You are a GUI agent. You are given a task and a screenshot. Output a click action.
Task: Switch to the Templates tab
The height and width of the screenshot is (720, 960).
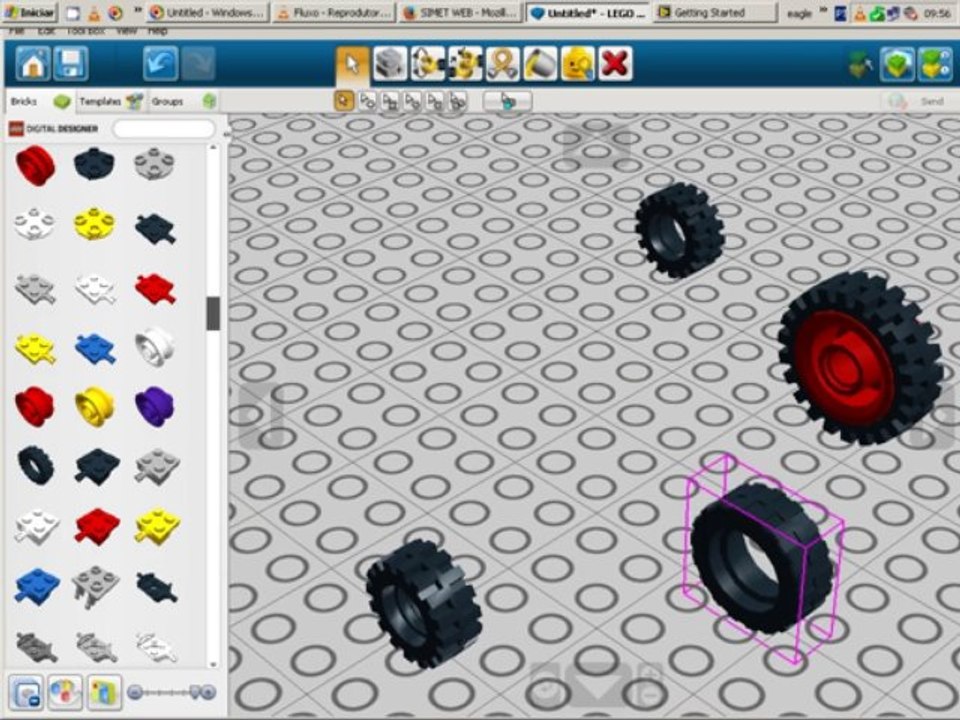click(111, 102)
